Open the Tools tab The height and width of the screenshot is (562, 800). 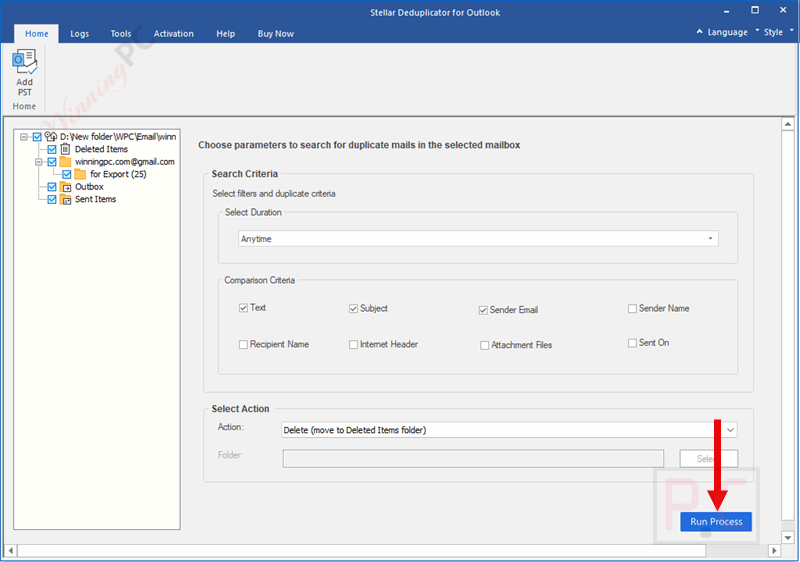[x=121, y=34]
